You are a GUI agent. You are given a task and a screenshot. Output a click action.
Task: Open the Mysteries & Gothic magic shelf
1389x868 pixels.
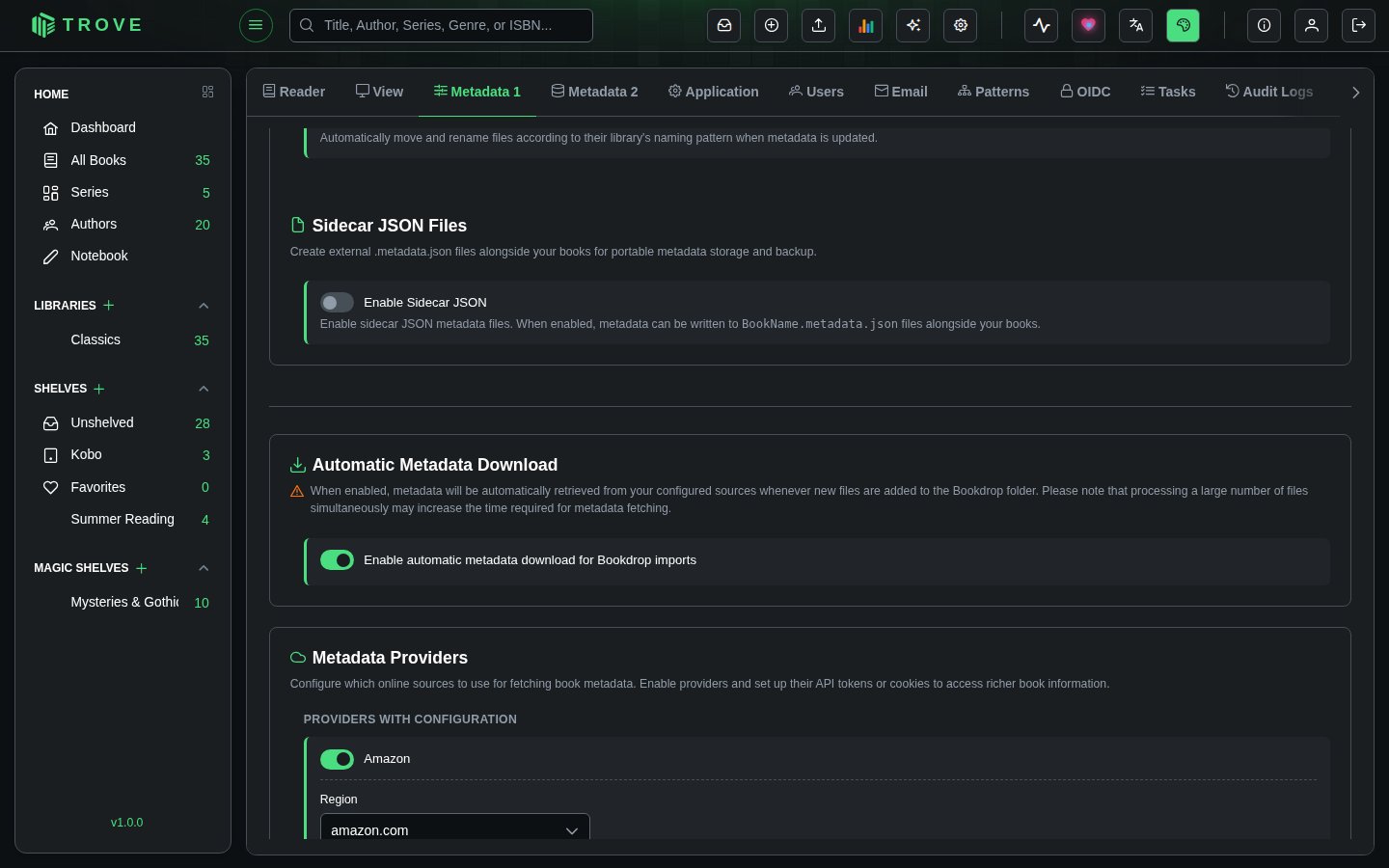pyautogui.click(x=123, y=602)
